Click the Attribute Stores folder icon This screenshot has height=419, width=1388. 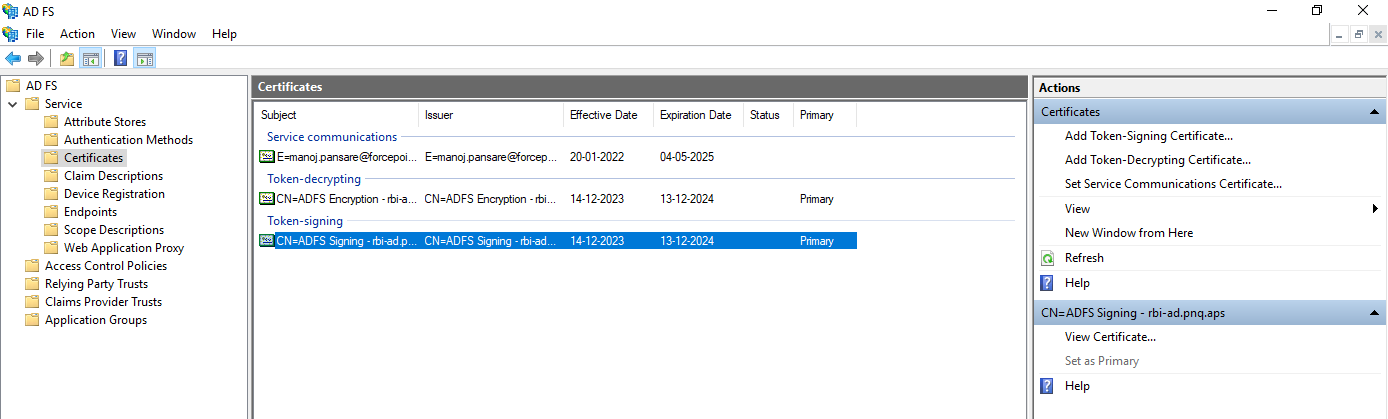(x=51, y=122)
